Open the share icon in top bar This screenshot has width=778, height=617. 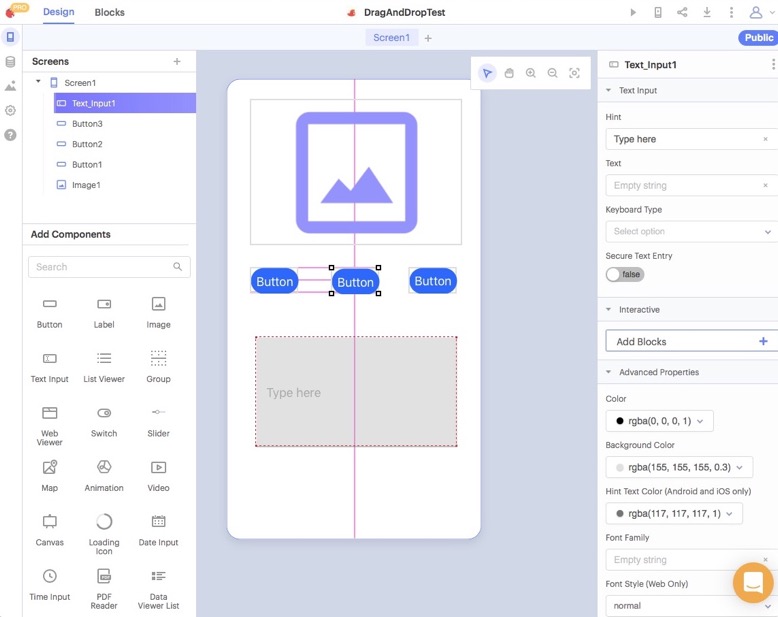(x=682, y=13)
